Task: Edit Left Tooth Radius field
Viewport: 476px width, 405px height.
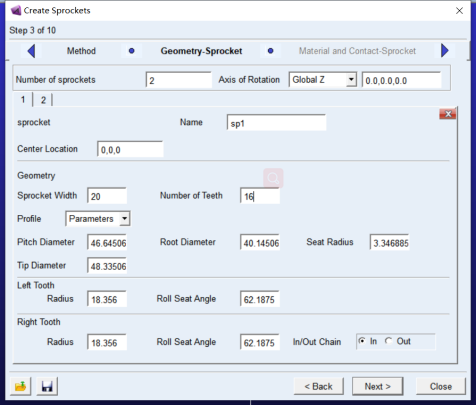Action: click(x=107, y=299)
